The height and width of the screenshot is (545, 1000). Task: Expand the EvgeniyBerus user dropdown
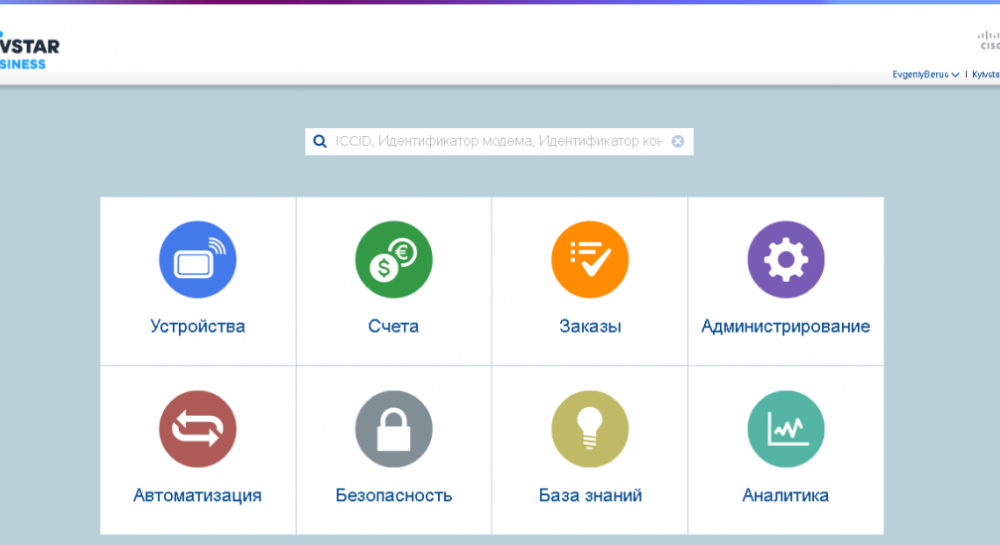[926, 75]
